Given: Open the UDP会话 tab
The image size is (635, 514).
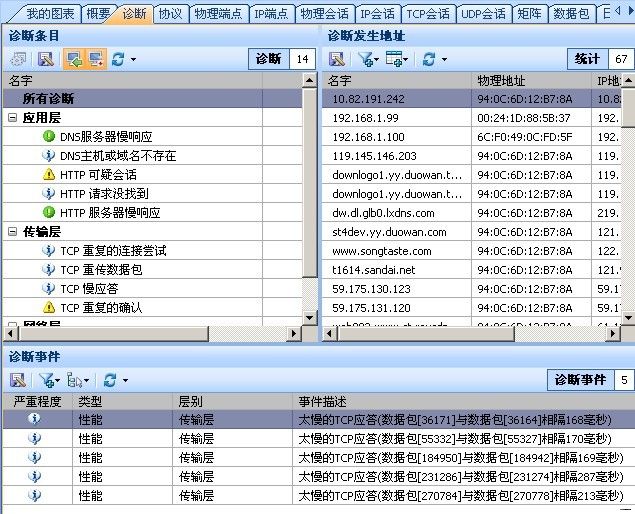Looking at the screenshot, I should (483, 14).
